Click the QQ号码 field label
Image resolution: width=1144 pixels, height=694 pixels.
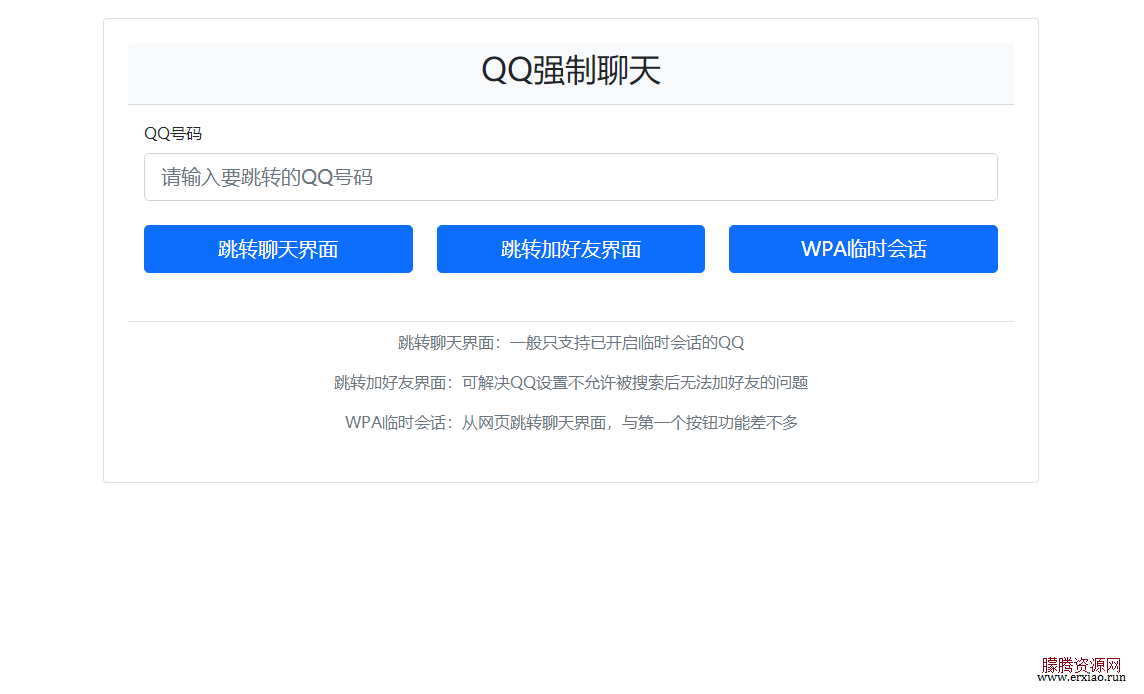(x=173, y=134)
